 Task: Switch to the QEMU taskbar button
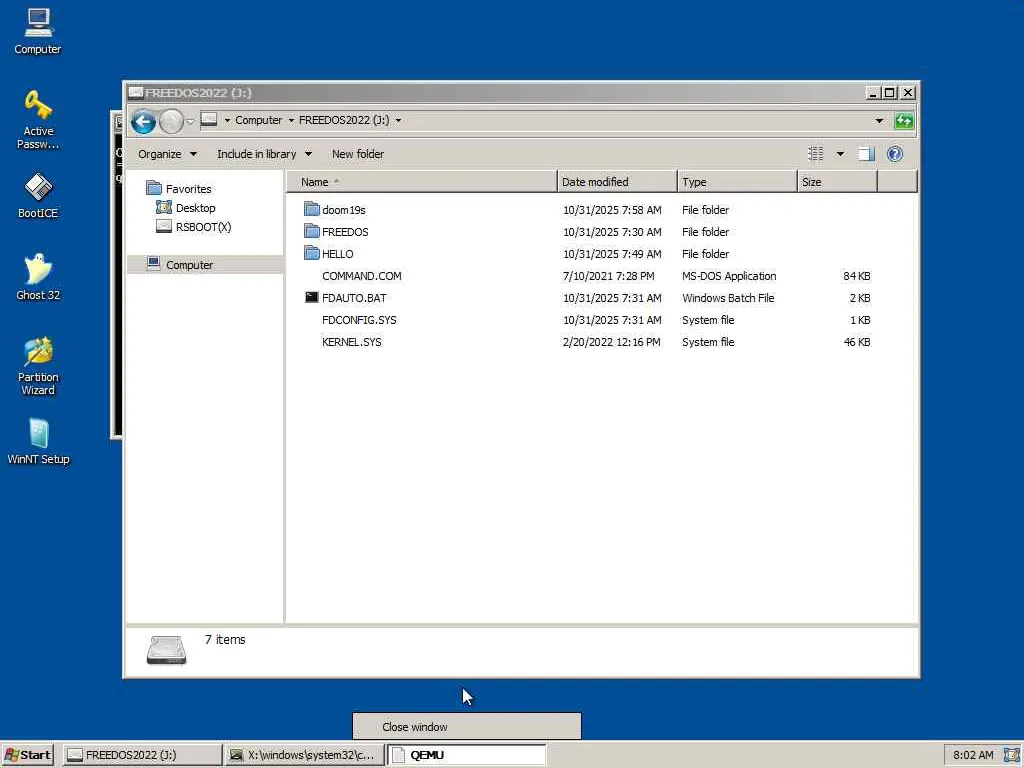click(x=466, y=755)
